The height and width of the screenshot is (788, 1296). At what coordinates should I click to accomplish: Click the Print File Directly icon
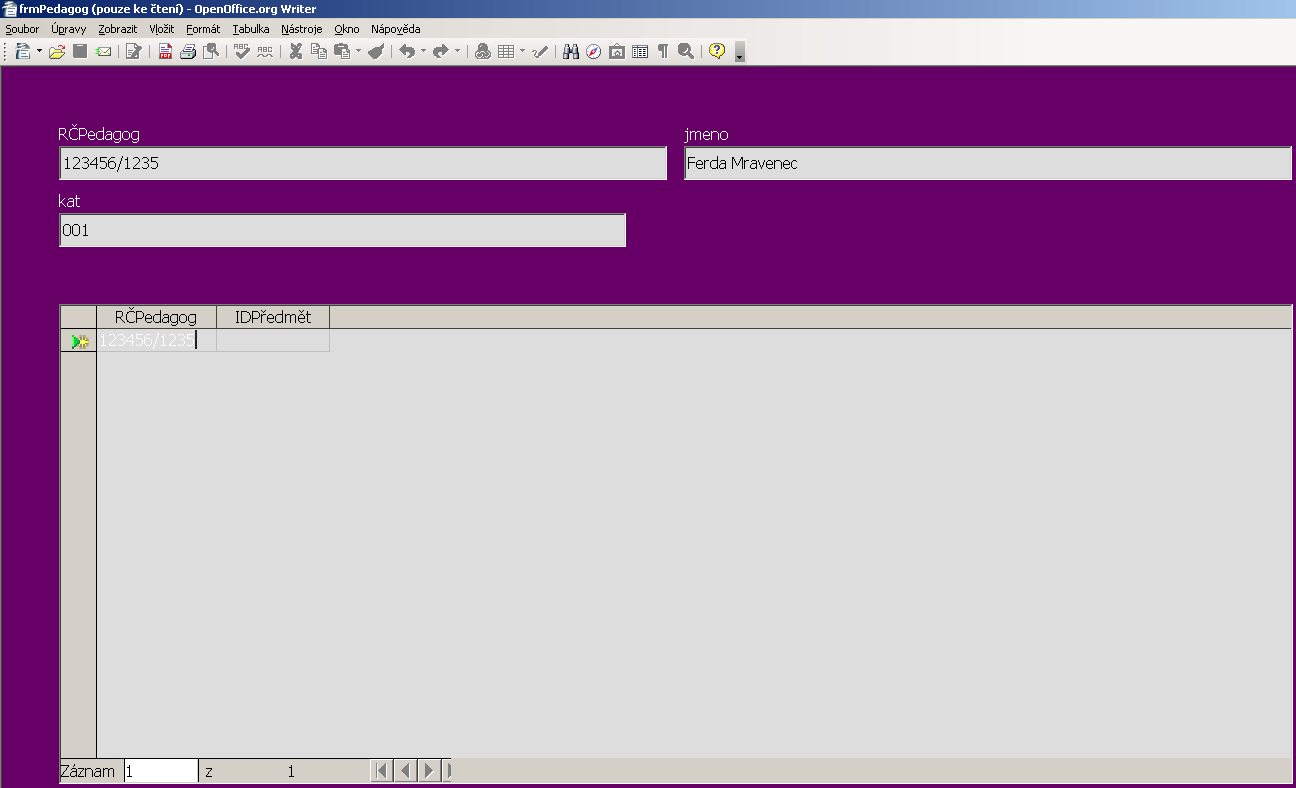tap(187, 51)
